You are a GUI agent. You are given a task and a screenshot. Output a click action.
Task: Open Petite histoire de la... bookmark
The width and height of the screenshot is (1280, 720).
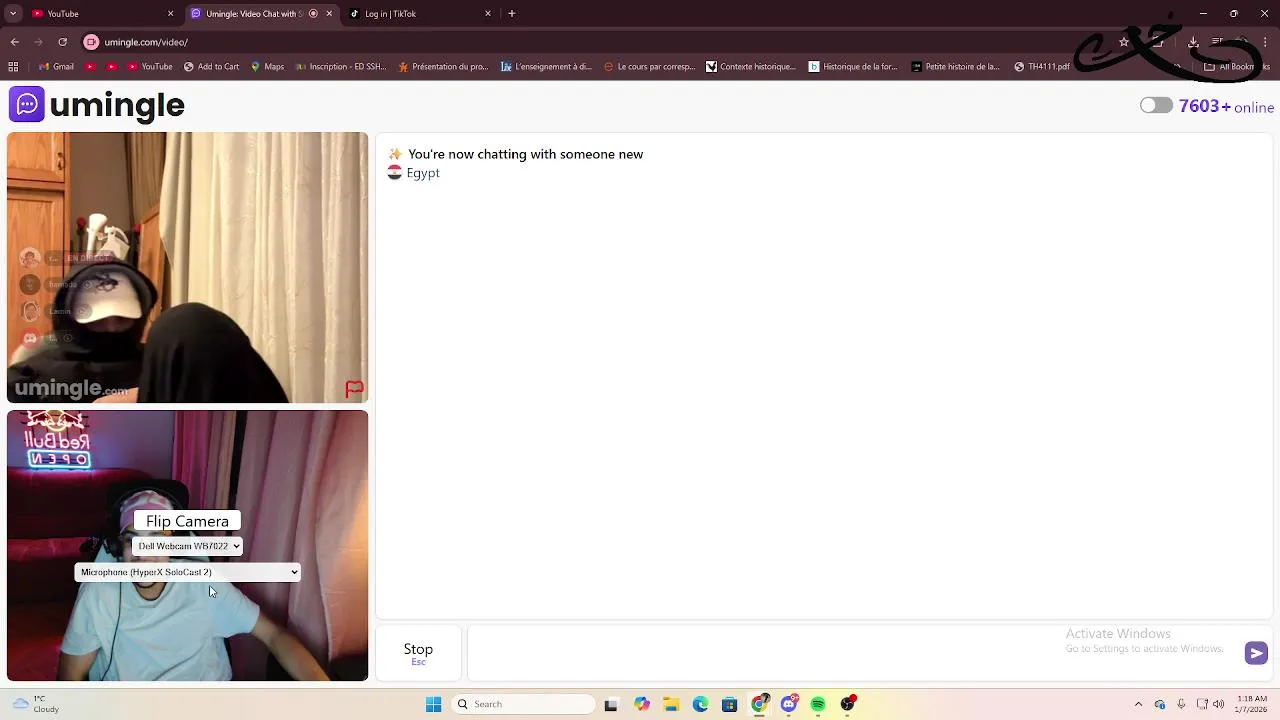(956, 67)
